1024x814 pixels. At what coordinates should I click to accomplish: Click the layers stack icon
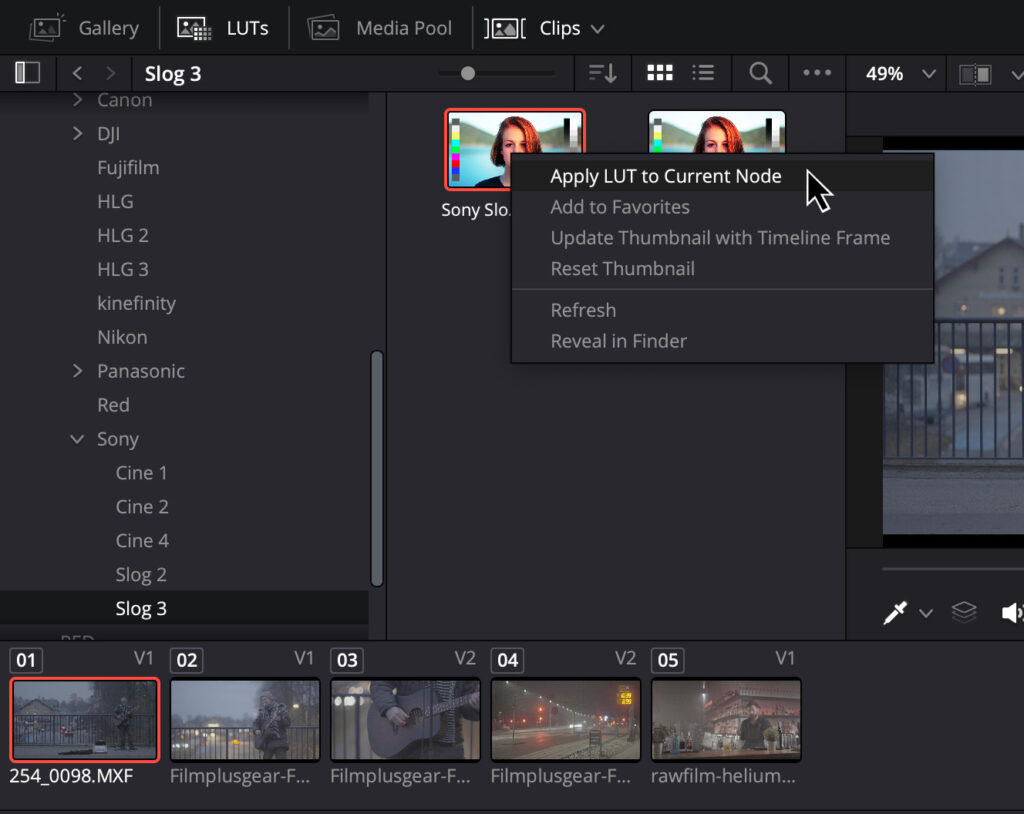click(964, 612)
